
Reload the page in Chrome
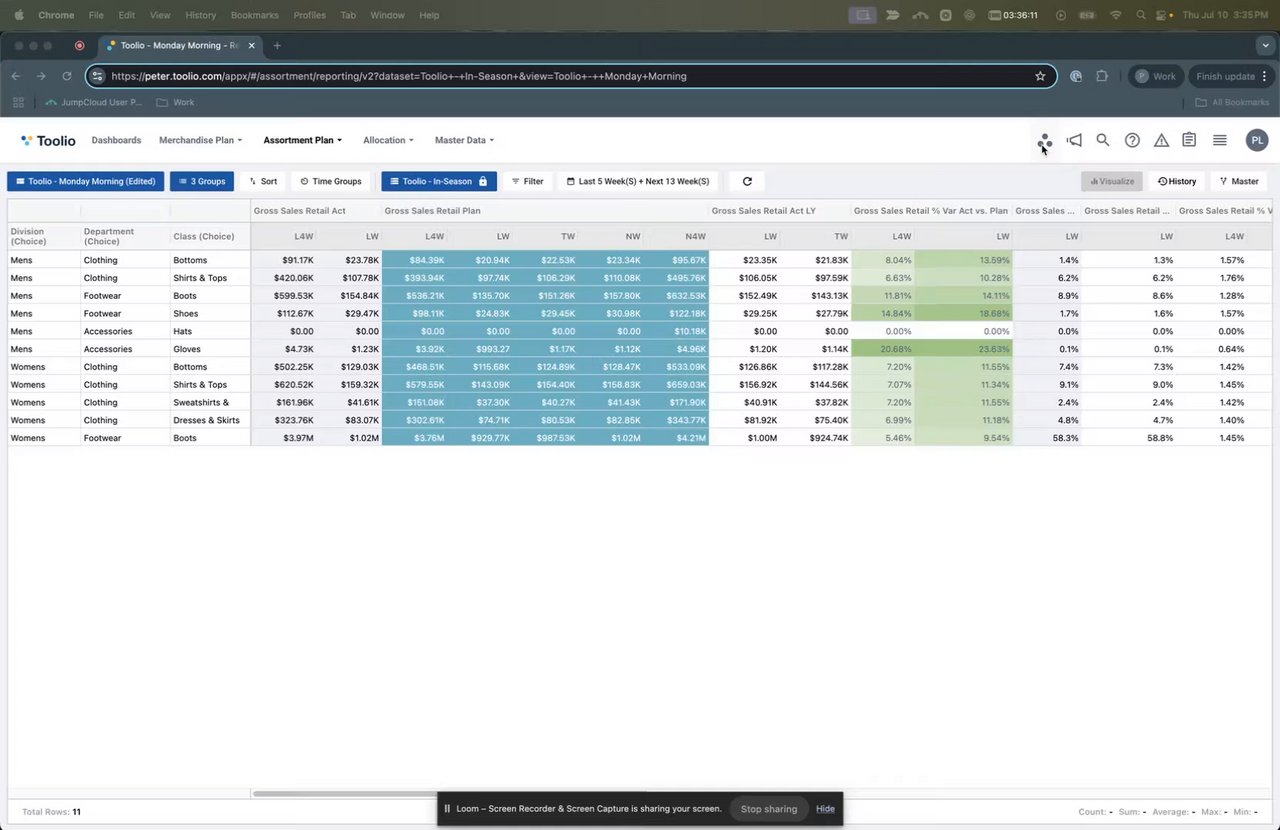pyautogui.click(x=67, y=76)
